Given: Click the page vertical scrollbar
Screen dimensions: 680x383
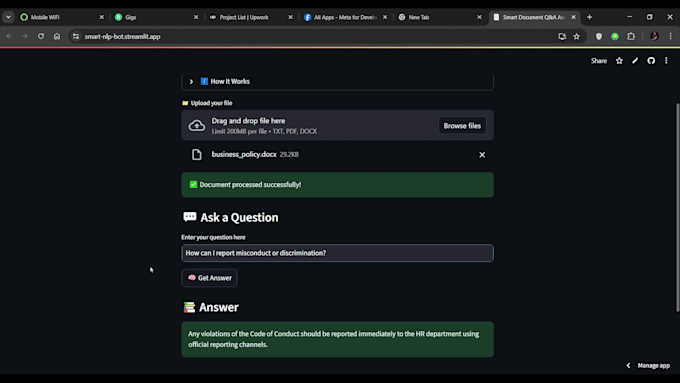Looking at the screenshot, I should [x=677, y=207].
